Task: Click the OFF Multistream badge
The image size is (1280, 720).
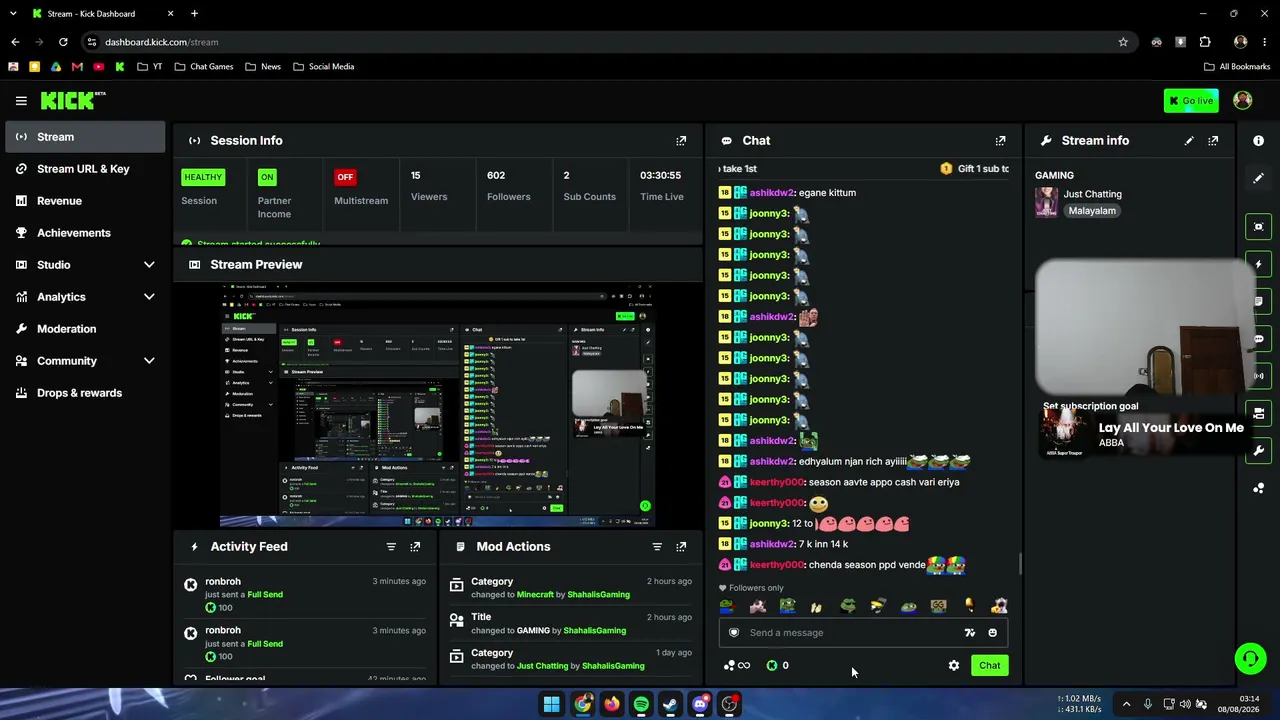Action: coord(345,177)
